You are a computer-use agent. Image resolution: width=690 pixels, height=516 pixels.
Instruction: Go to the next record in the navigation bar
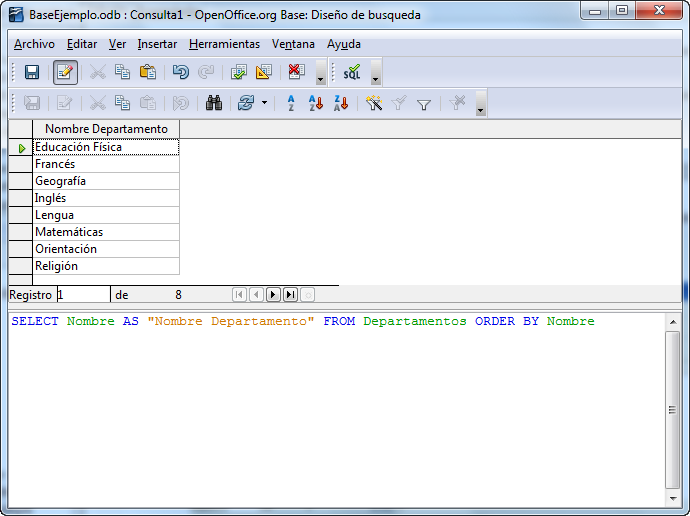[273, 294]
